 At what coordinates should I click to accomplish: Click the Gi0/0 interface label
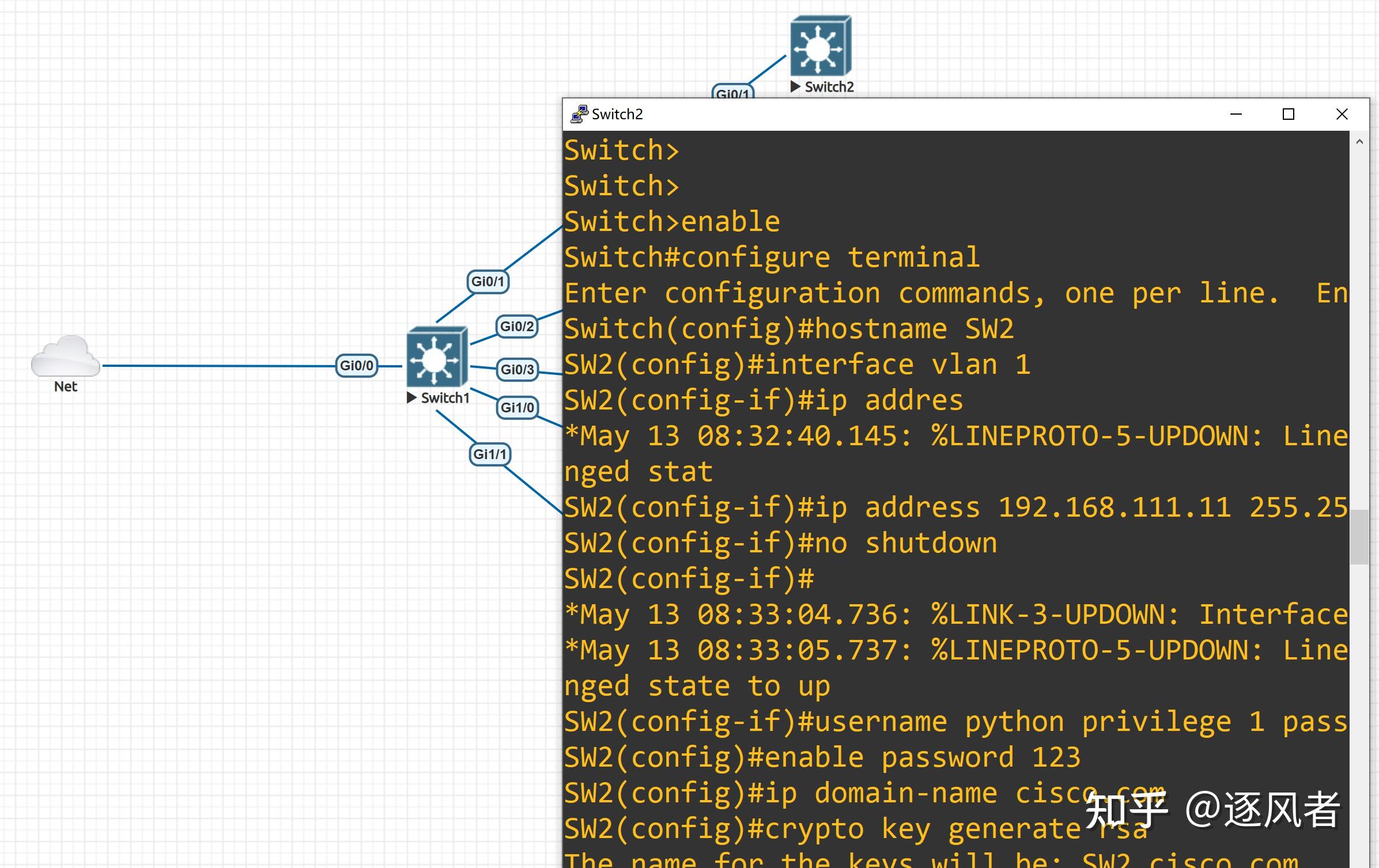[357, 366]
